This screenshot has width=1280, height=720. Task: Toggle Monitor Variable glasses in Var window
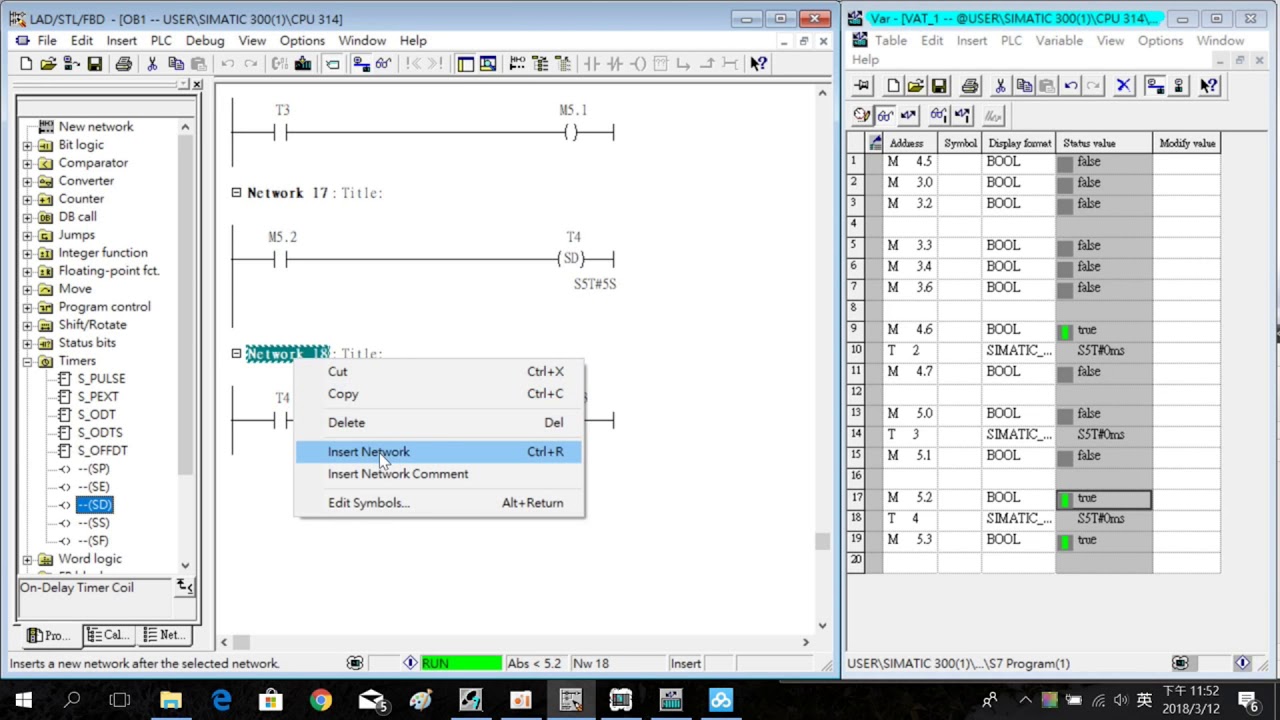[885, 116]
